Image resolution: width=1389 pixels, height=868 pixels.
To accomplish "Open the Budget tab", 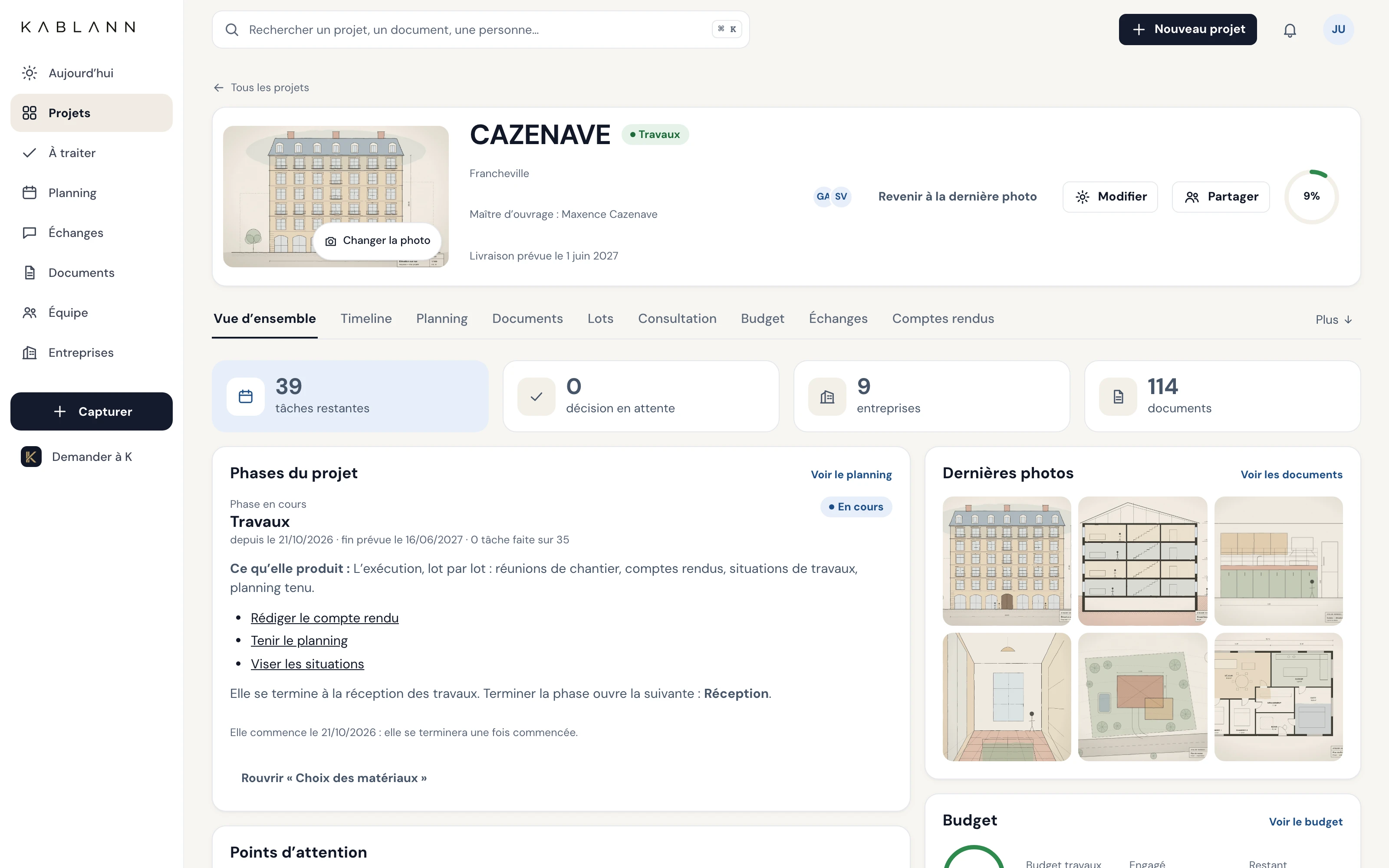I will pyautogui.click(x=762, y=319).
